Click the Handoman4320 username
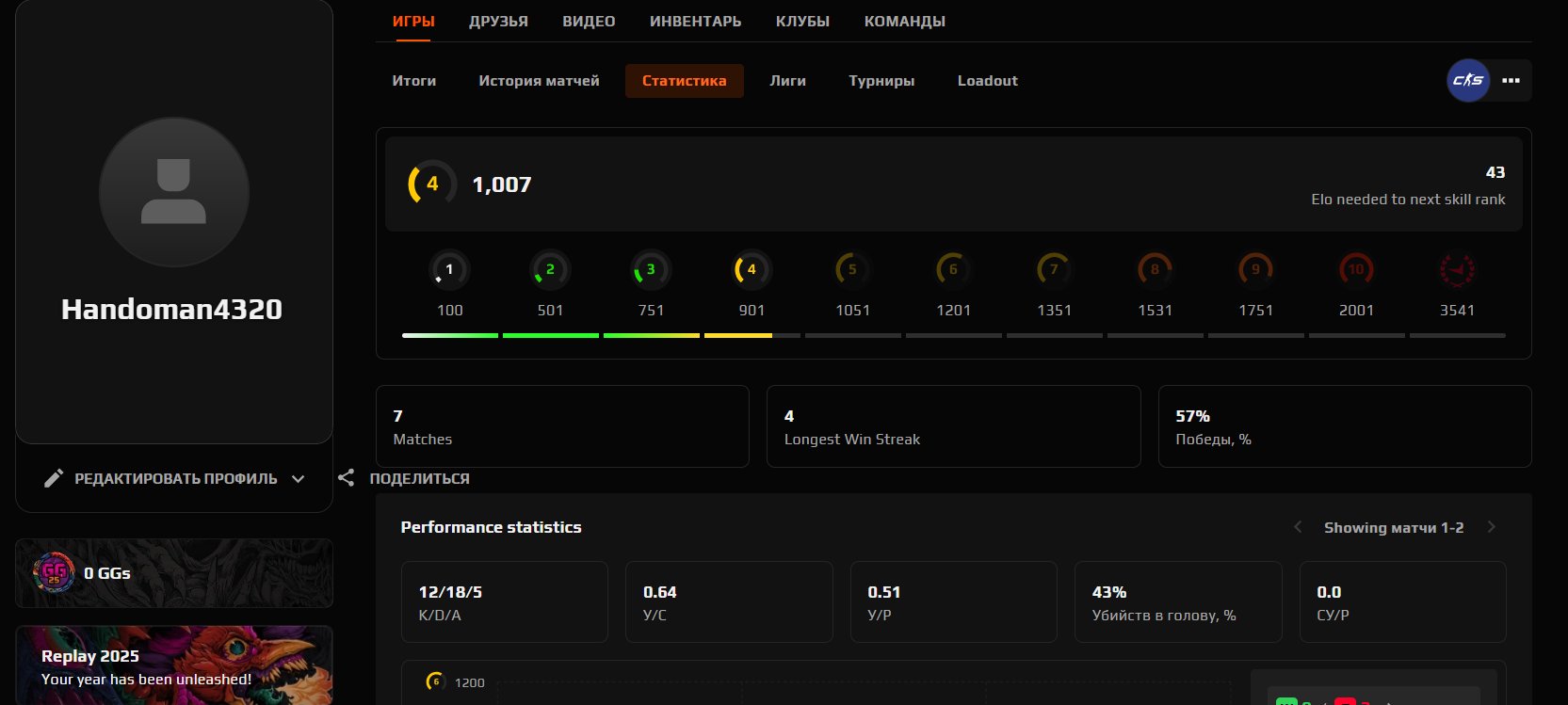The width and height of the screenshot is (1568, 705). (172, 309)
